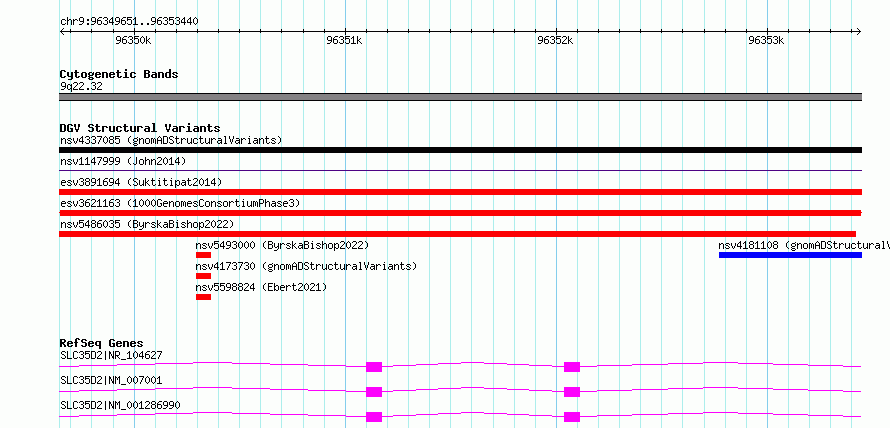Screen dimensions: 890x428
Task: Open the nsv4337085 gnomAD variant label
Action: pyautogui.click(x=171, y=140)
